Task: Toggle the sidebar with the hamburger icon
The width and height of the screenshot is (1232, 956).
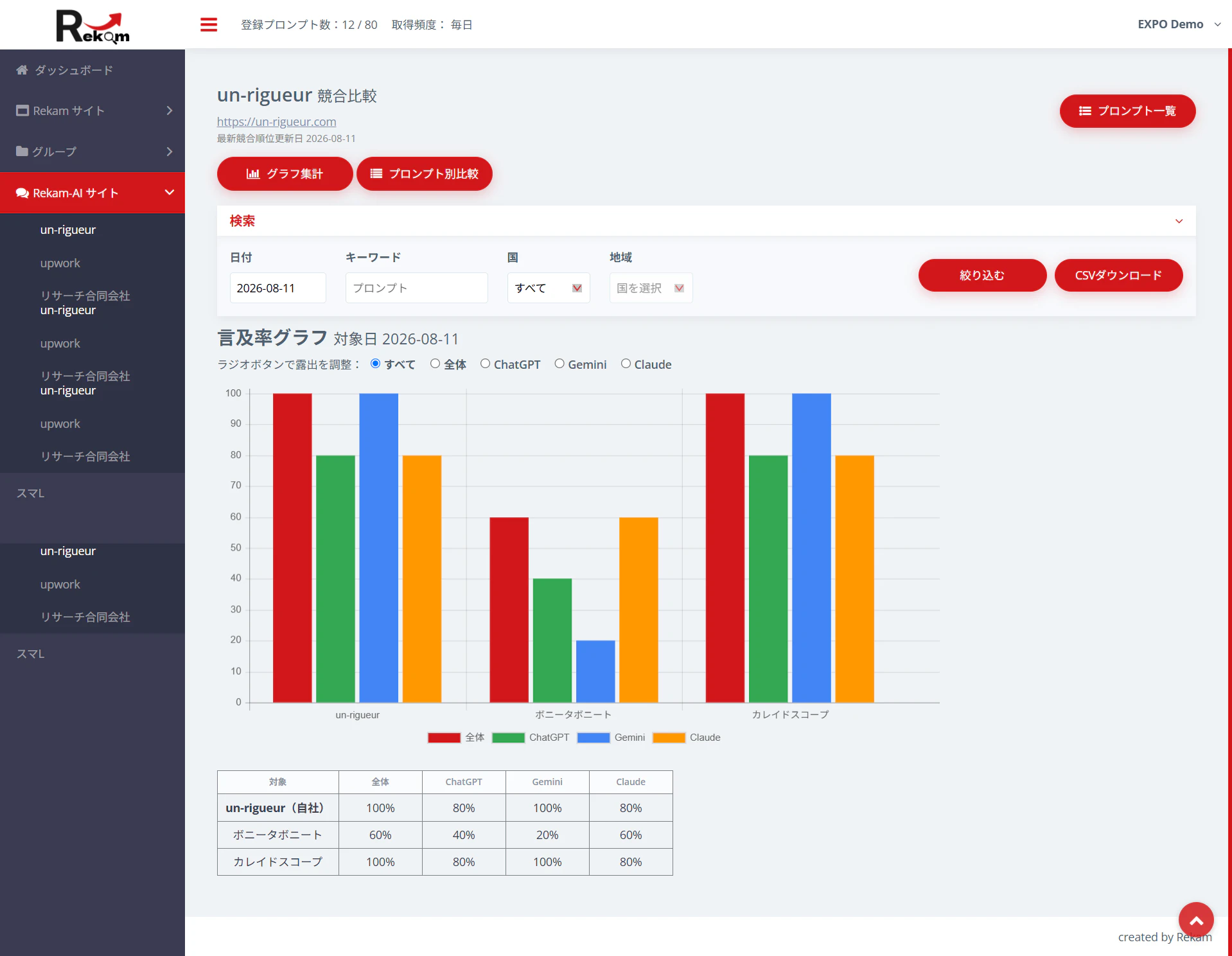Action: tap(209, 24)
